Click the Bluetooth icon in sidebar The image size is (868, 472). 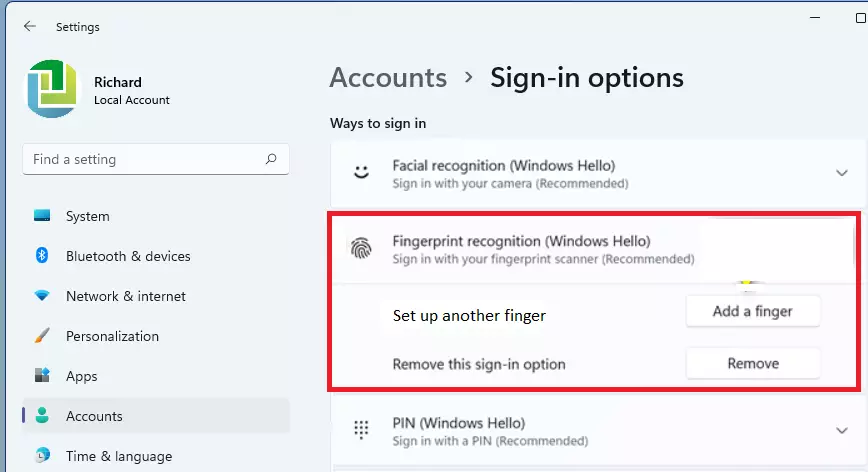click(42, 256)
